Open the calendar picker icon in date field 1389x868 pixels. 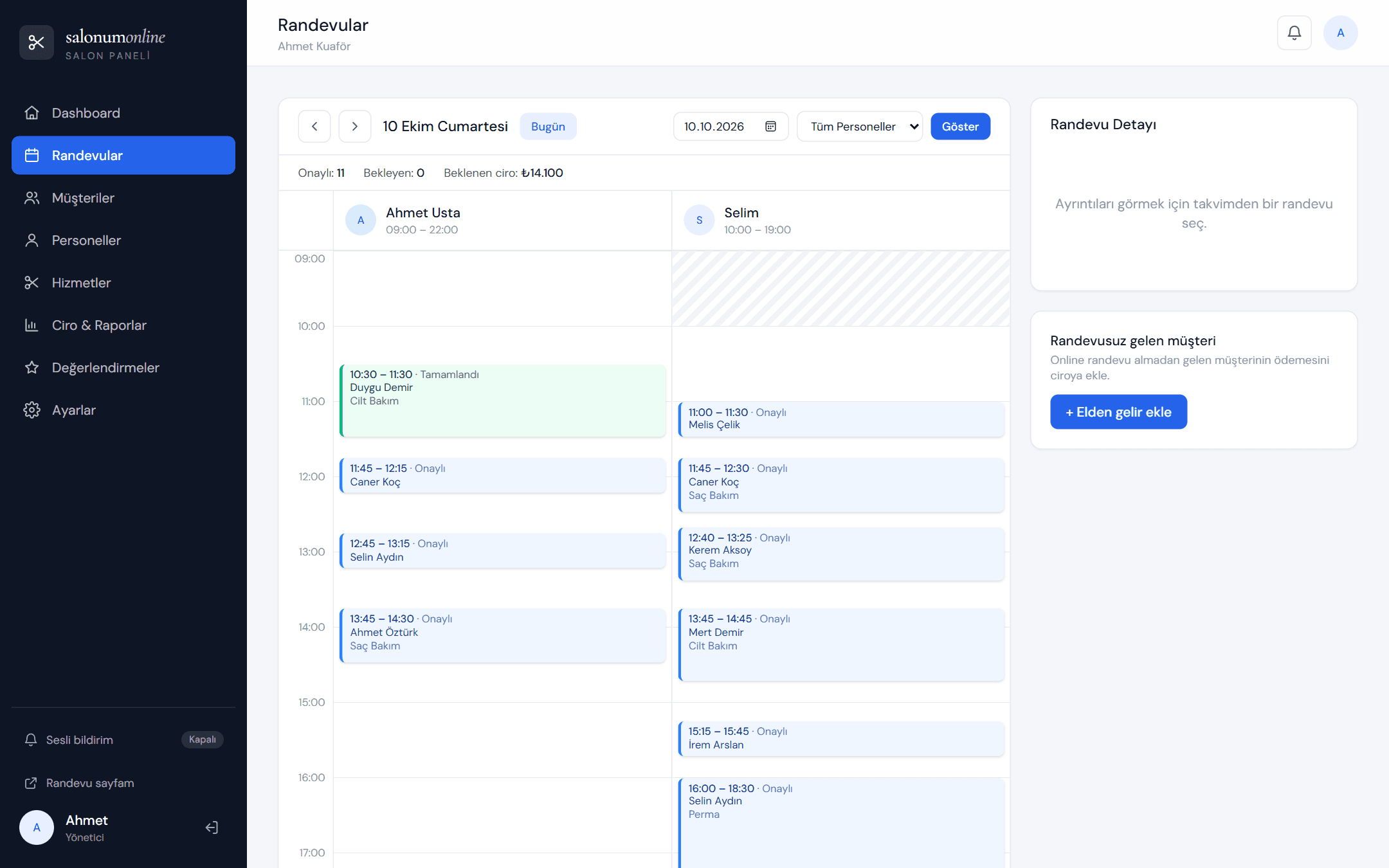(770, 127)
